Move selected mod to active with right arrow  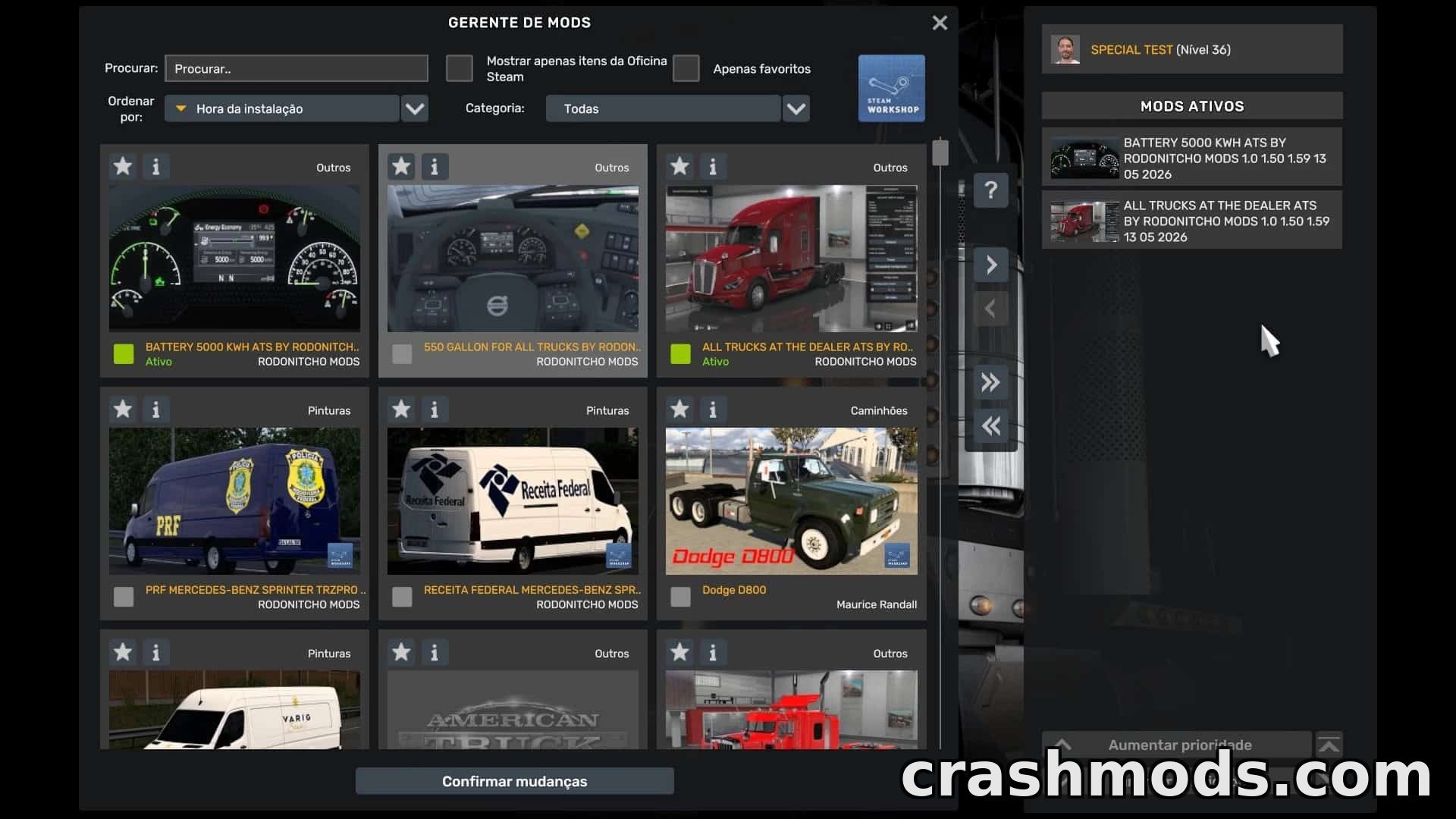pyautogui.click(x=990, y=265)
